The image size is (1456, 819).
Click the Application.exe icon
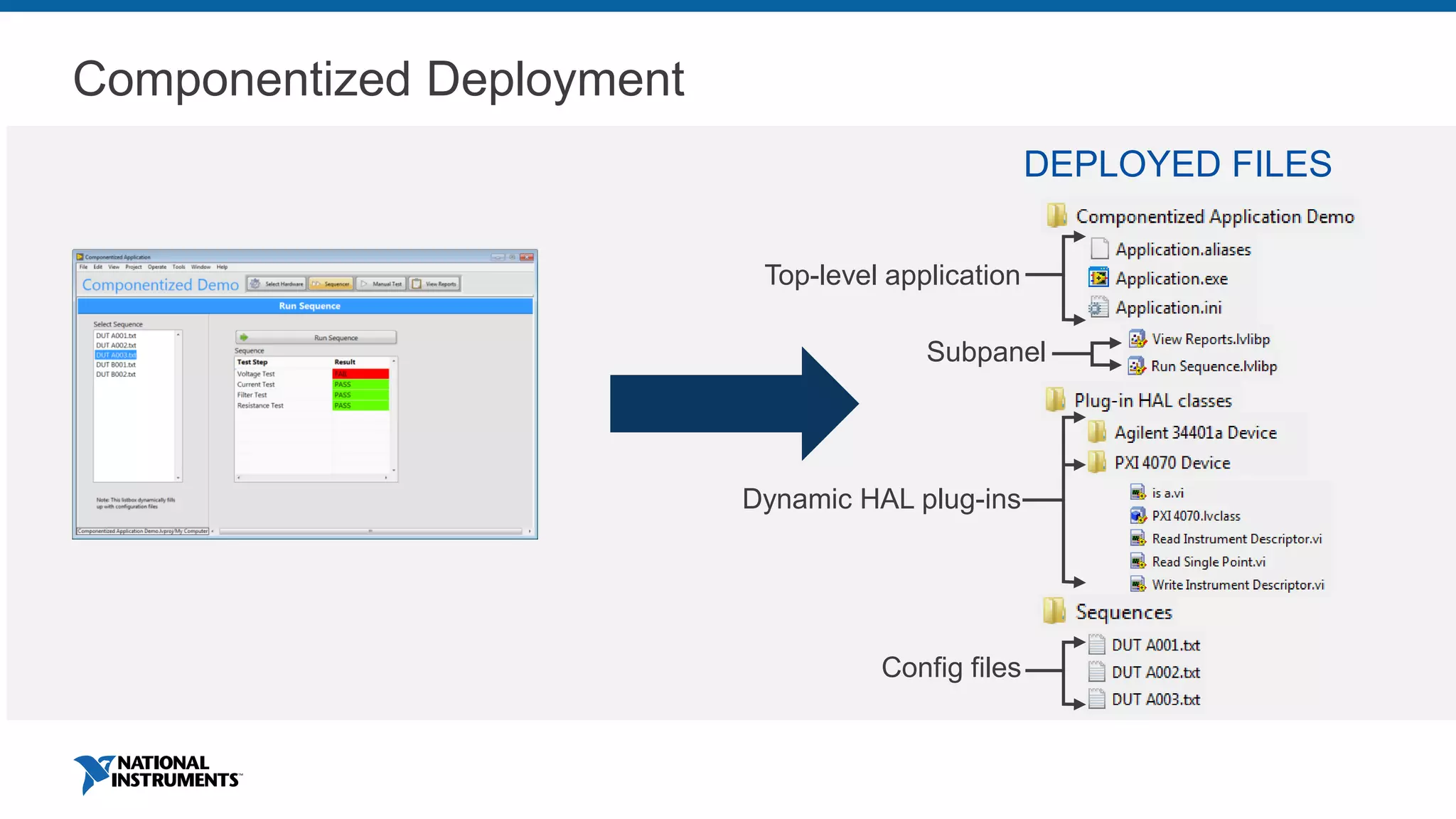click(1099, 278)
